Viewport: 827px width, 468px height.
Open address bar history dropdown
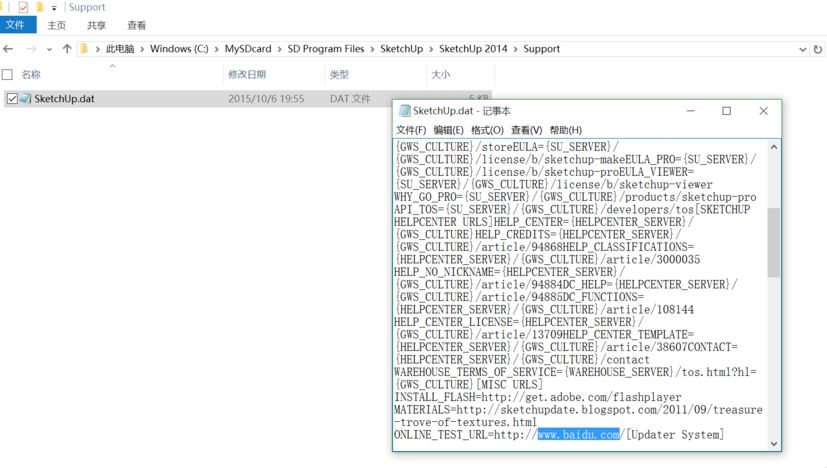(803, 50)
